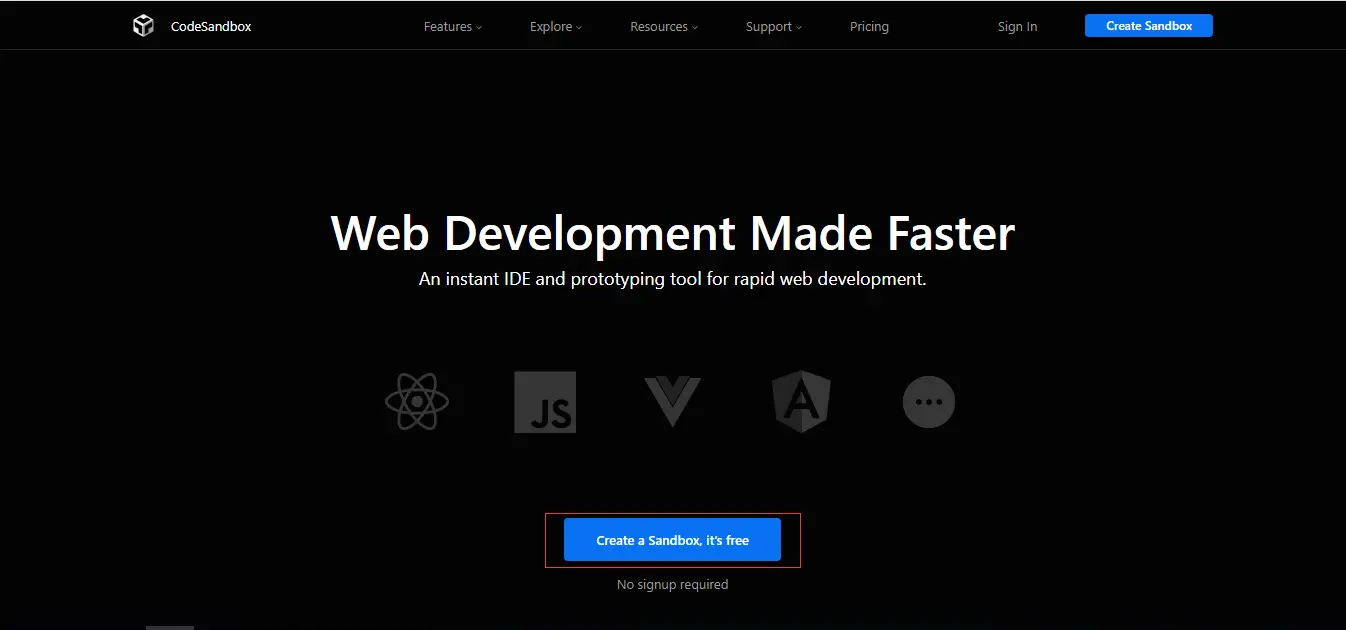This screenshot has width=1346, height=630.
Task: Expand the Features dropdown menu
Action: point(453,27)
